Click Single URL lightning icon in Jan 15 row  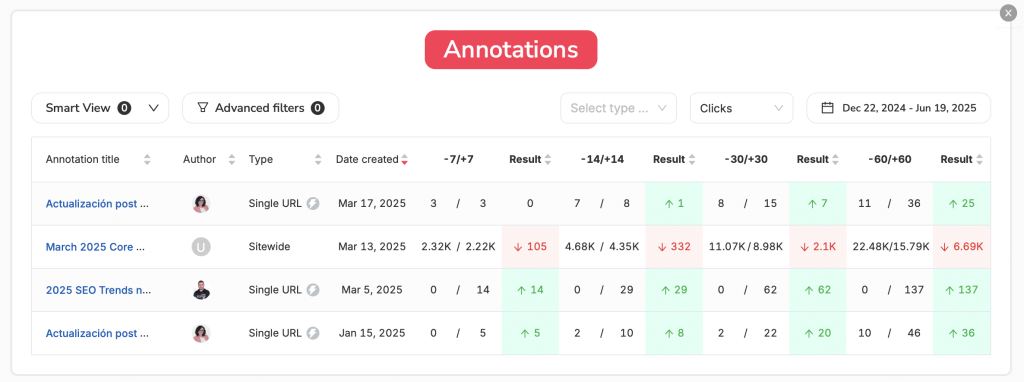pos(313,333)
